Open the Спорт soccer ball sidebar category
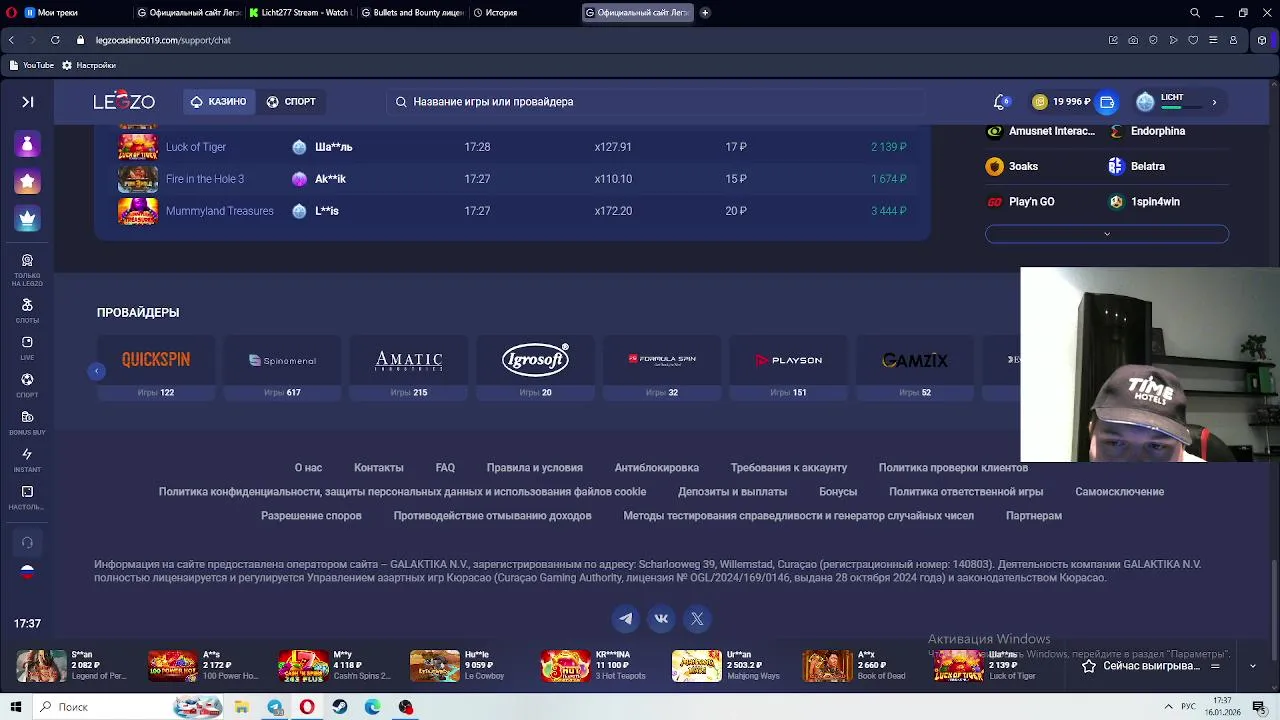Screen dimensions: 1280x720 tap(27, 386)
